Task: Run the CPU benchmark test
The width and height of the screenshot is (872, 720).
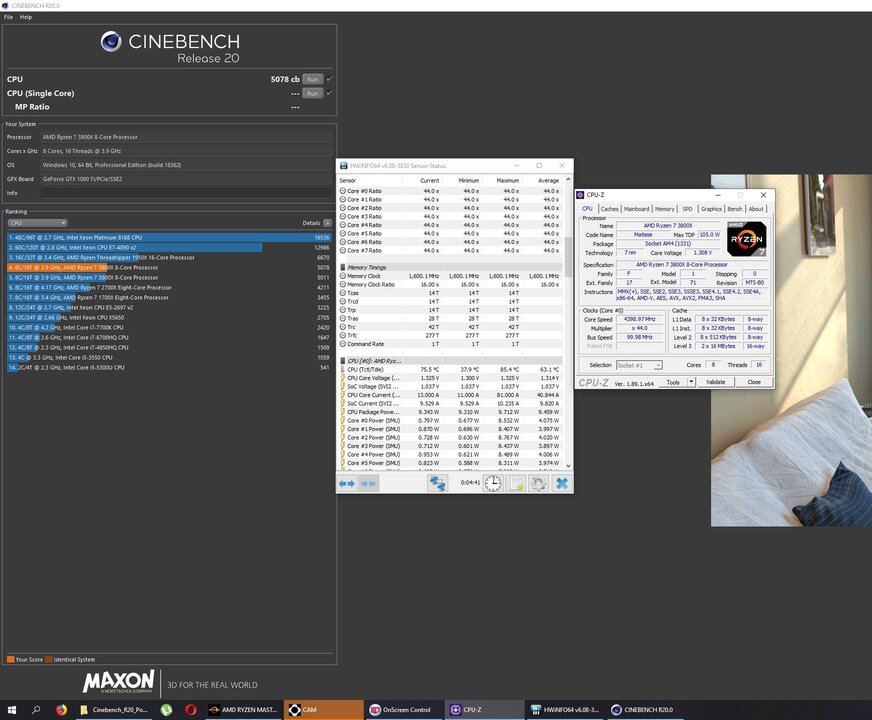Action: point(313,79)
